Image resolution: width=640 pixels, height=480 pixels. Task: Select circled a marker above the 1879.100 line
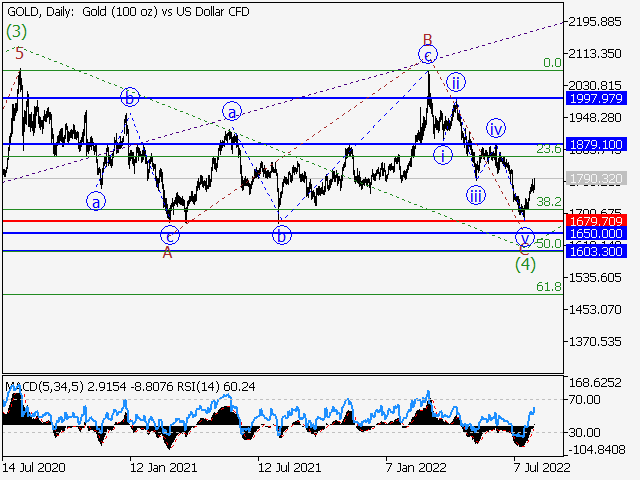point(232,112)
